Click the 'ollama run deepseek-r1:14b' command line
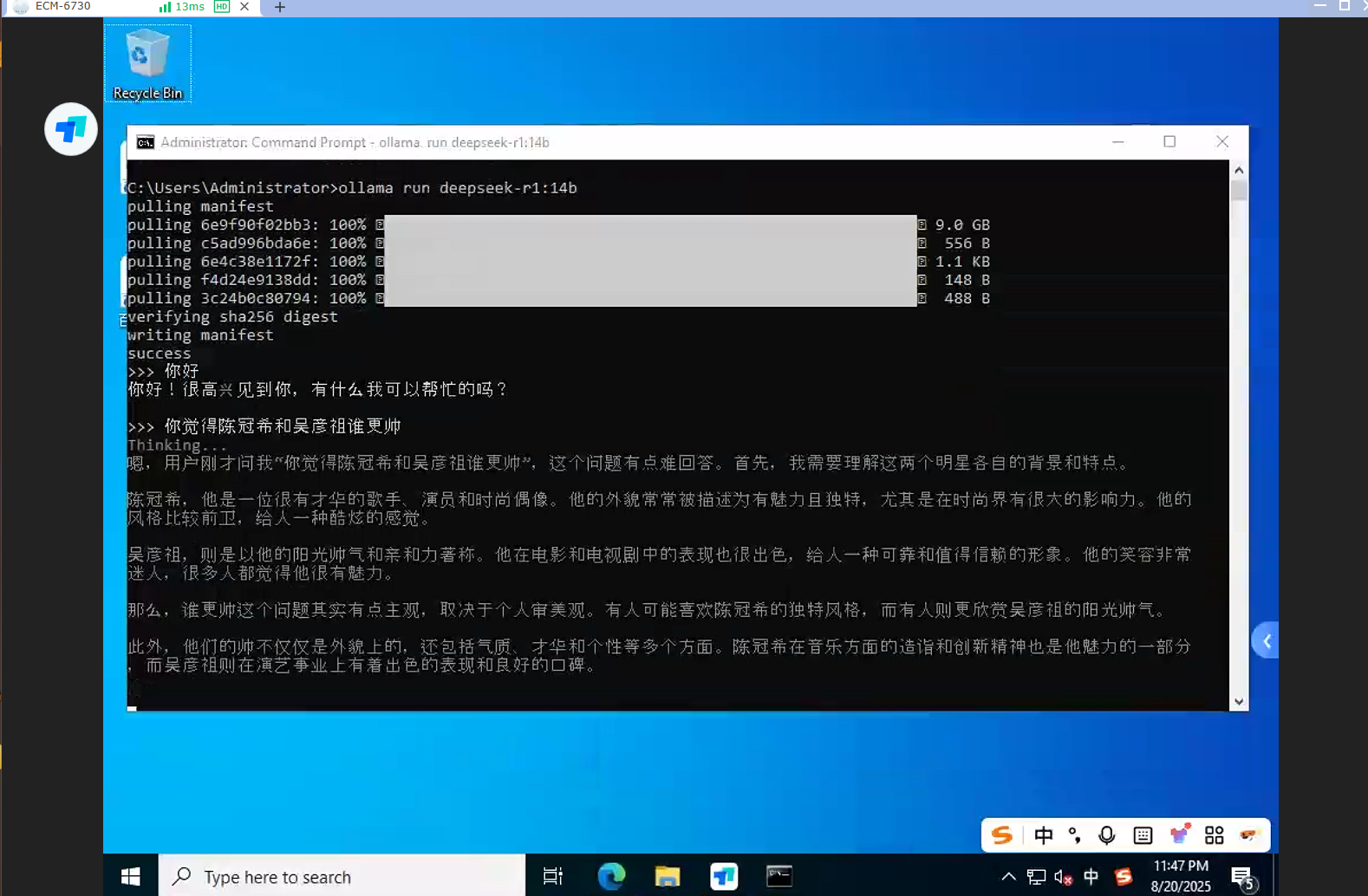 pos(458,188)
